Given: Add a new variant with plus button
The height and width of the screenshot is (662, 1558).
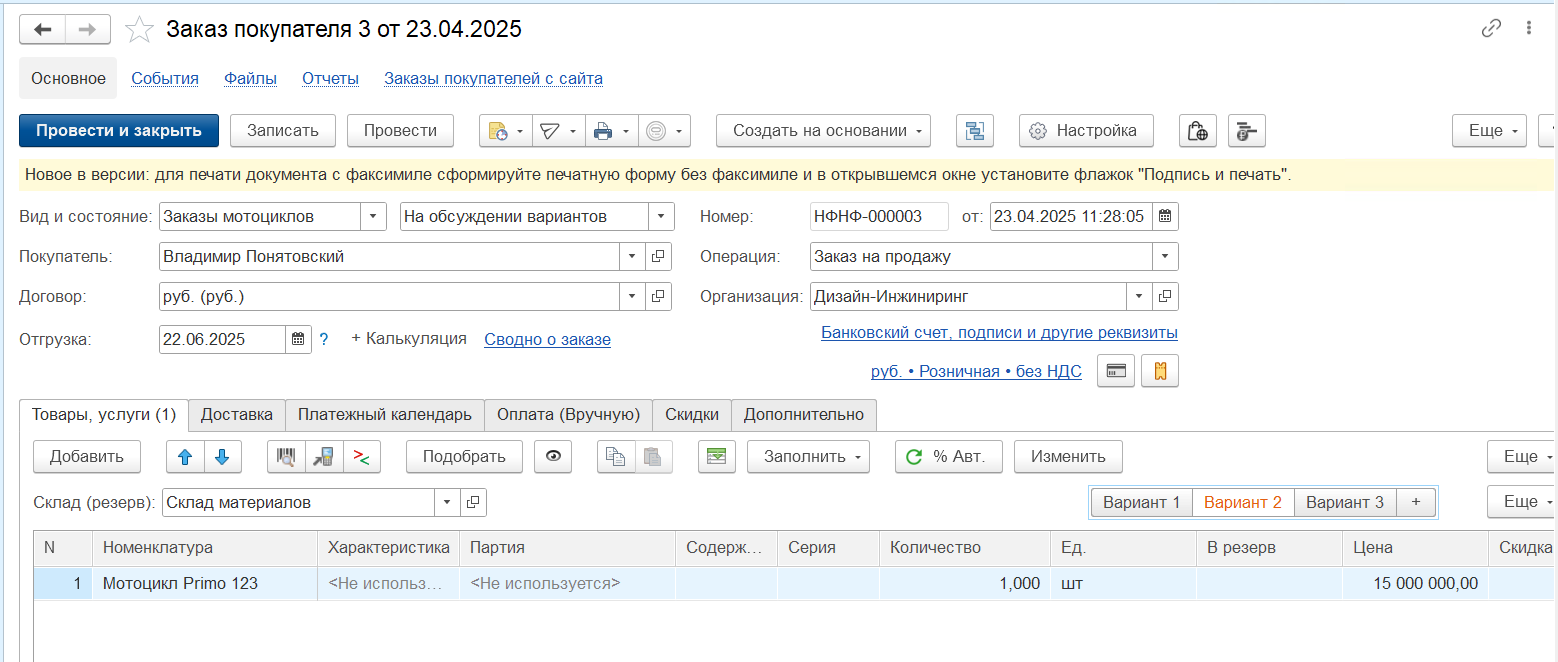Looking at the screenshot, I should 1415,503.
